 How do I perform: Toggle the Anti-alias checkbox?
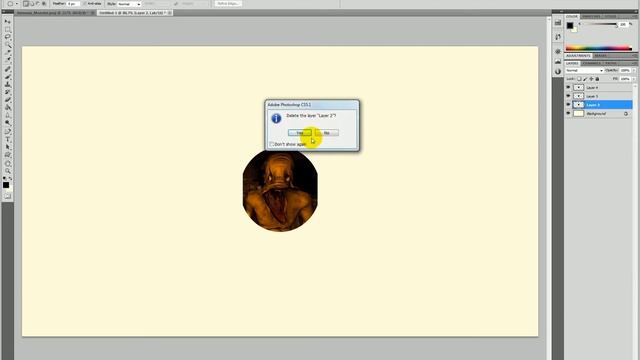(x=84, y=4)
